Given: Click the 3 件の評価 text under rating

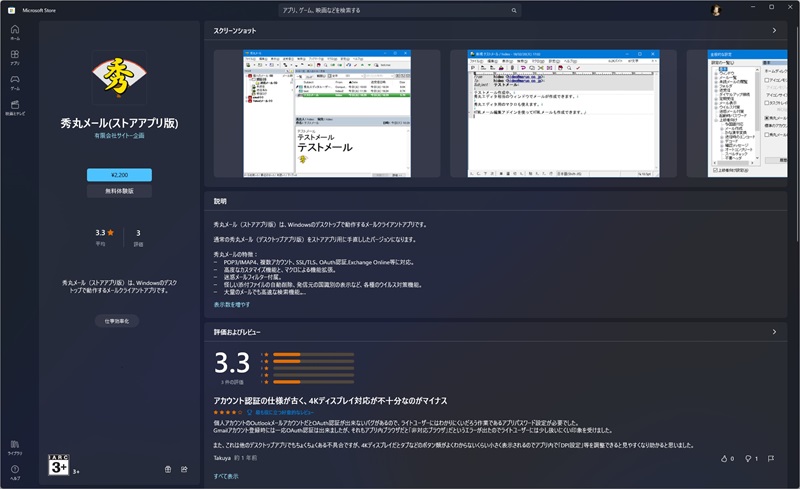Looking at the screenshot, I should pyautogui.click(x=232, y=382).
